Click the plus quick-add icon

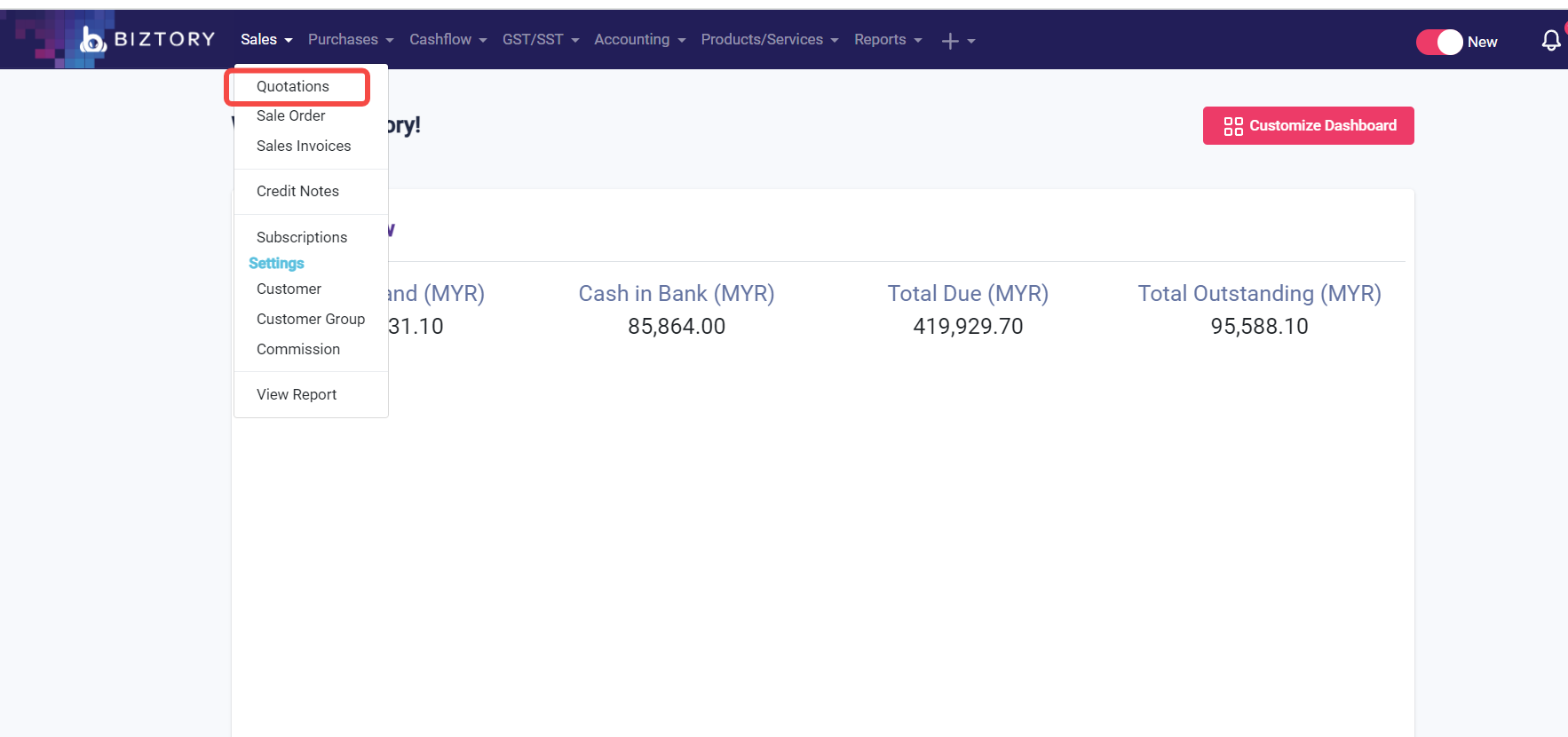point(950,41)
